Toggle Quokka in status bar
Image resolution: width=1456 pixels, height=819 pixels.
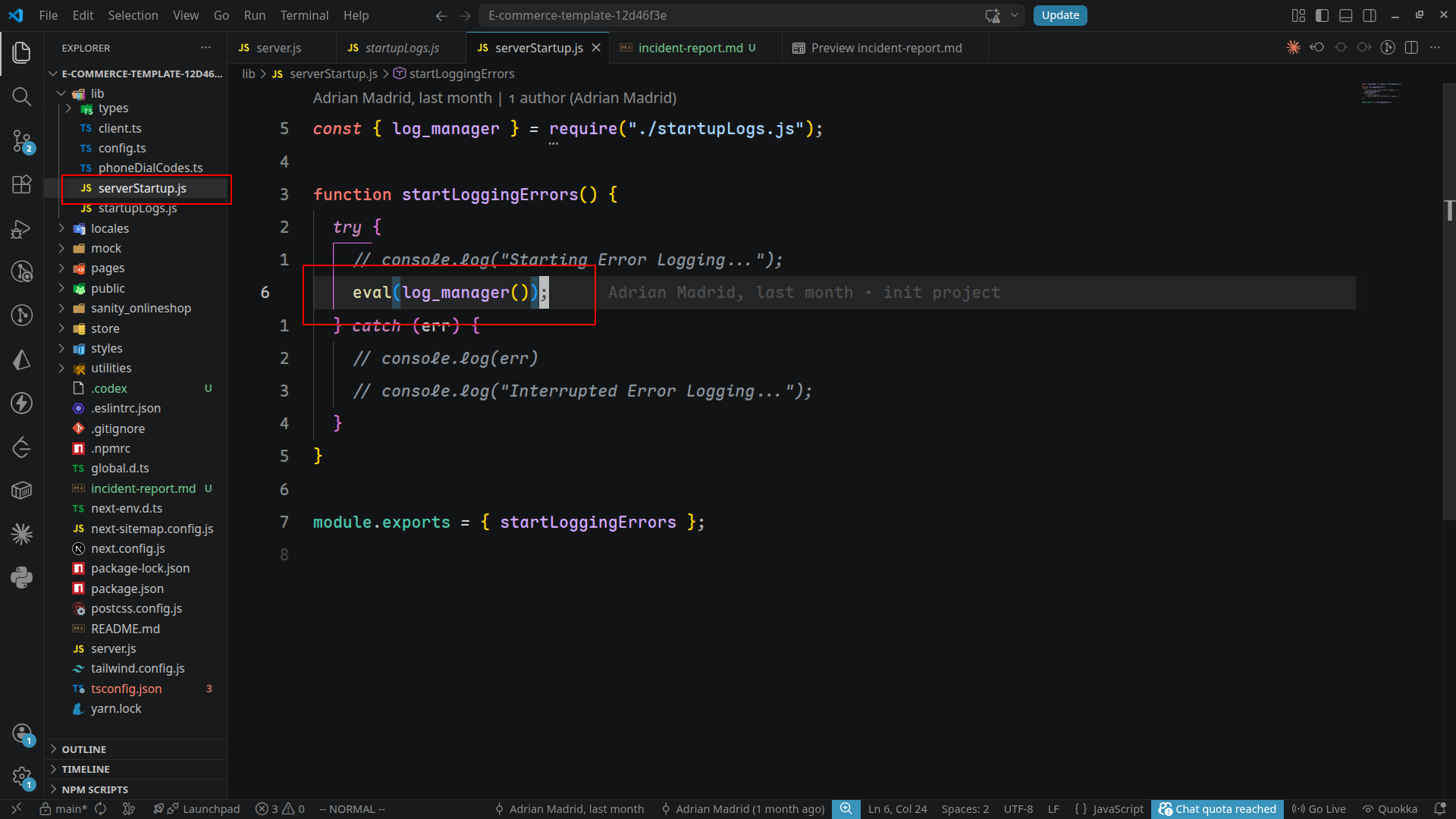tap(1391, 809)
